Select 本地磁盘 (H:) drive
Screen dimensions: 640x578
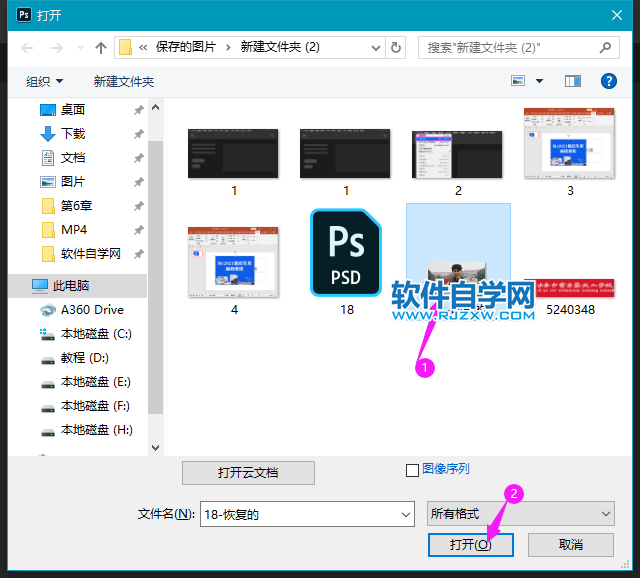pyautogui.click(x=97, y=430)
